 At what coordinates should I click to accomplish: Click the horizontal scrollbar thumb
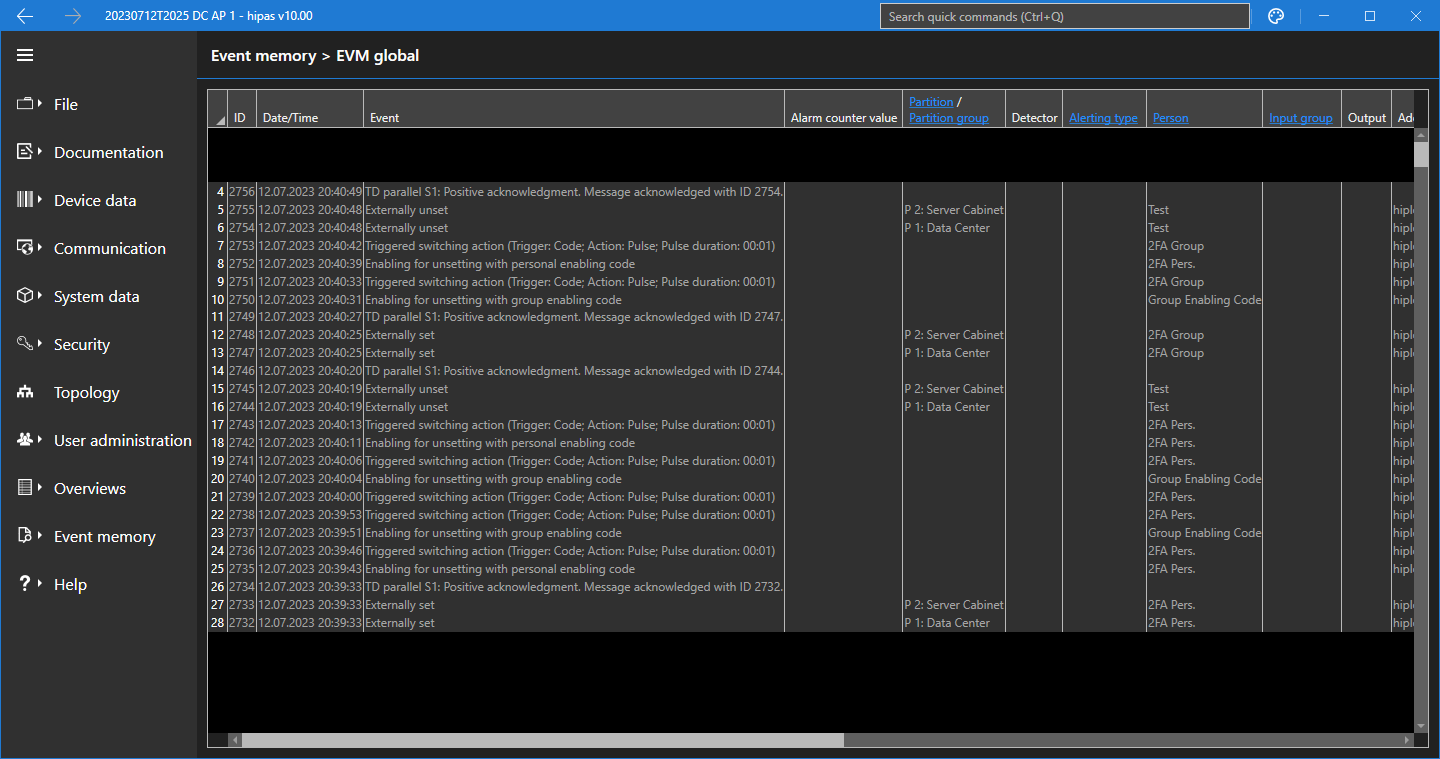click(542, 740)
